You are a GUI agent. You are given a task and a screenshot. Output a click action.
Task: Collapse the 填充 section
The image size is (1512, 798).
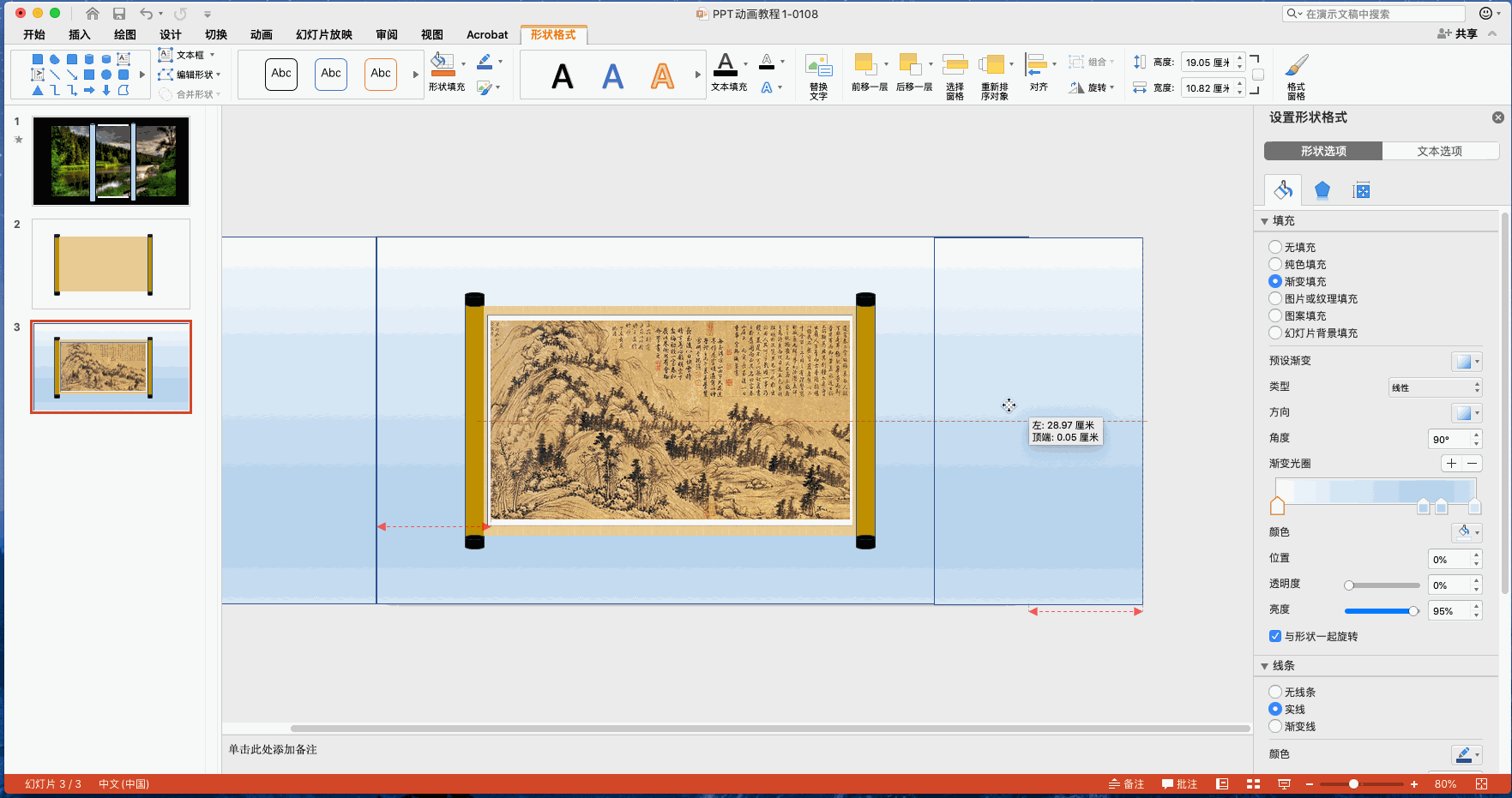click(1264, 221)
